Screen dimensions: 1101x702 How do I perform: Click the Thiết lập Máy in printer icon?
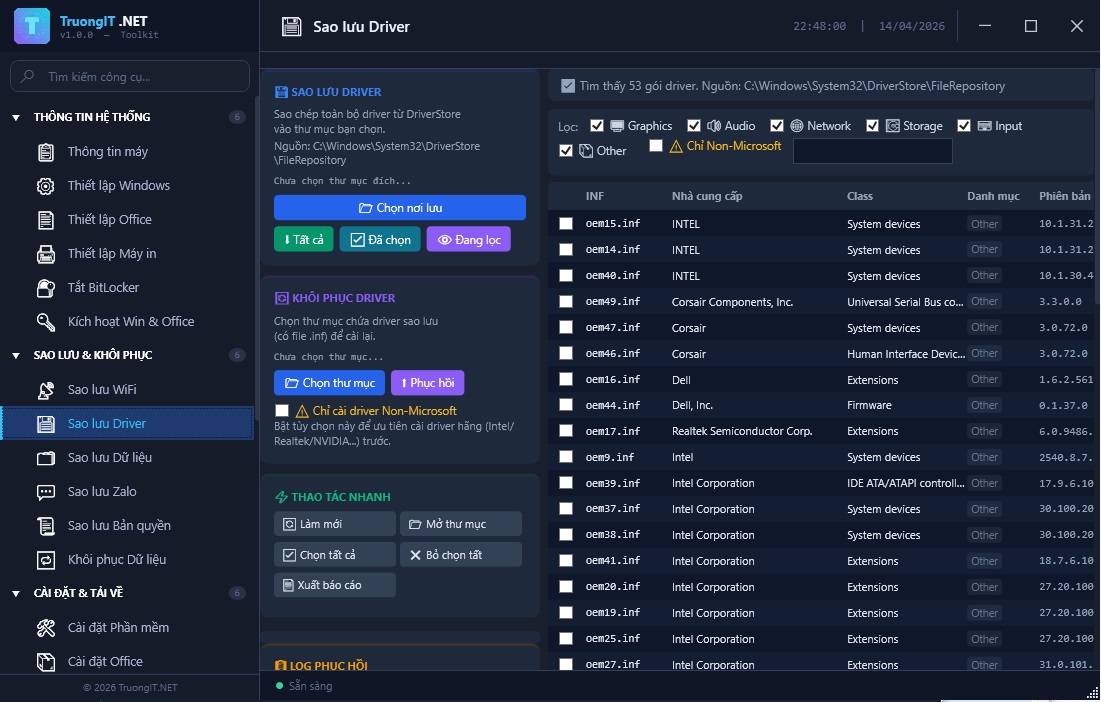click(x=46, y=254)
